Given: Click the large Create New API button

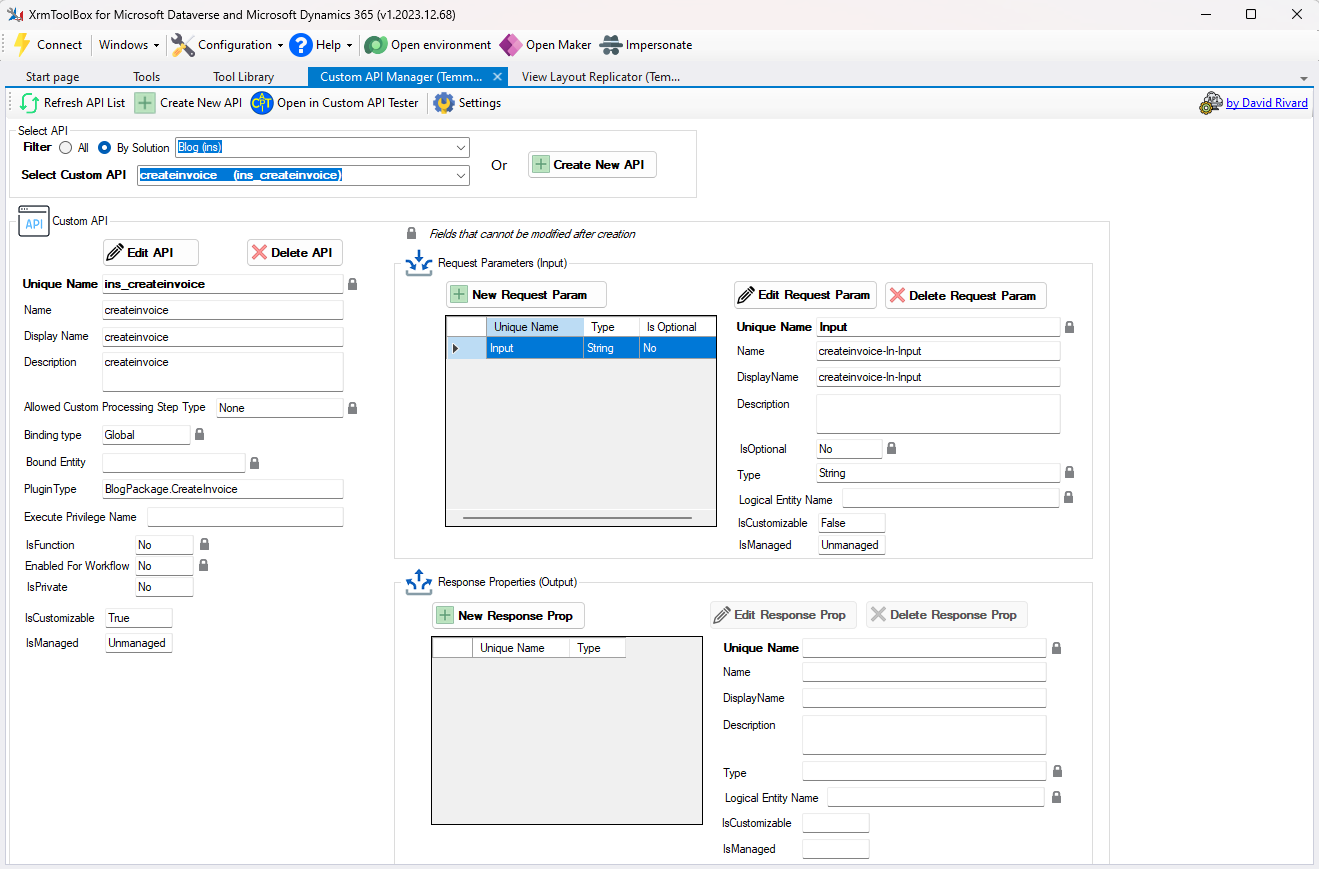Looking at the screenshot, I should (x=592, y=165).
